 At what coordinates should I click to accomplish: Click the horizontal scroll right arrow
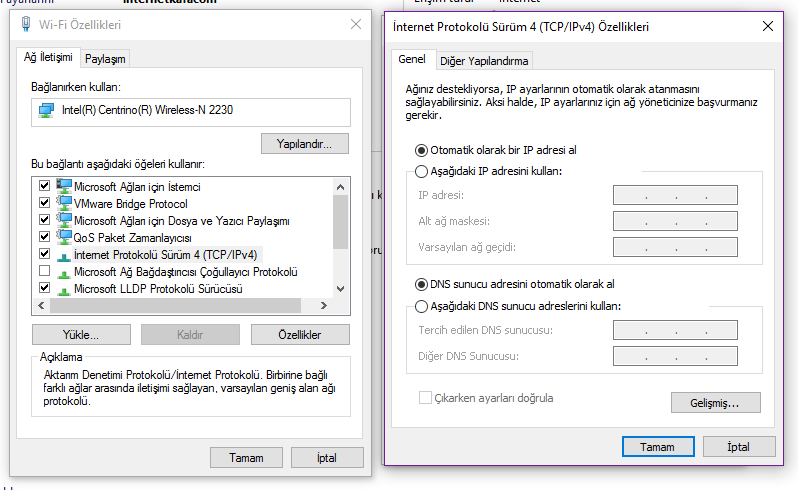coord(324,305)
